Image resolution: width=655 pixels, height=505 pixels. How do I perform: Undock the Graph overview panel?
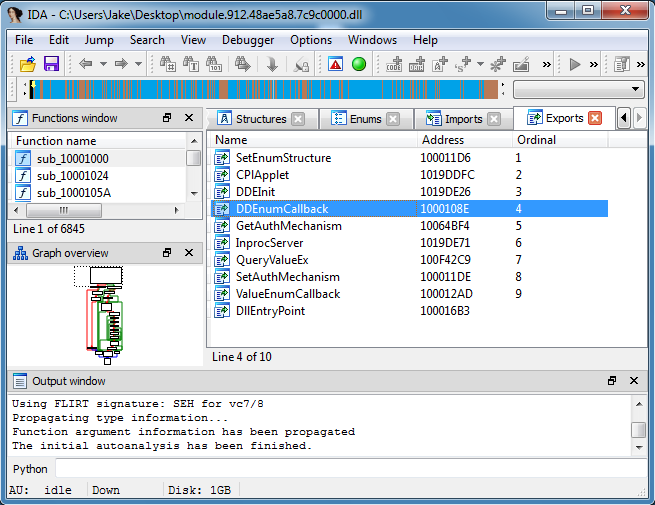tap(167, 253)
